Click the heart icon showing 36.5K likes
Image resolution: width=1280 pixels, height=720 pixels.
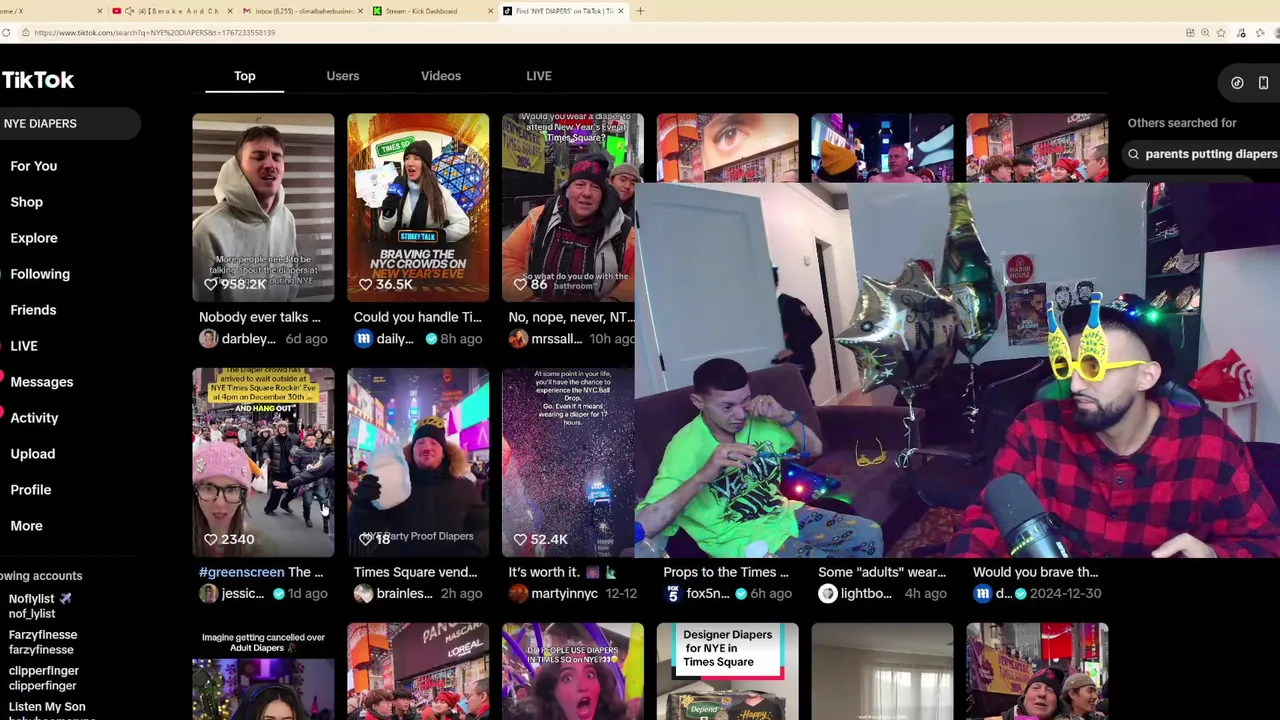365,284
